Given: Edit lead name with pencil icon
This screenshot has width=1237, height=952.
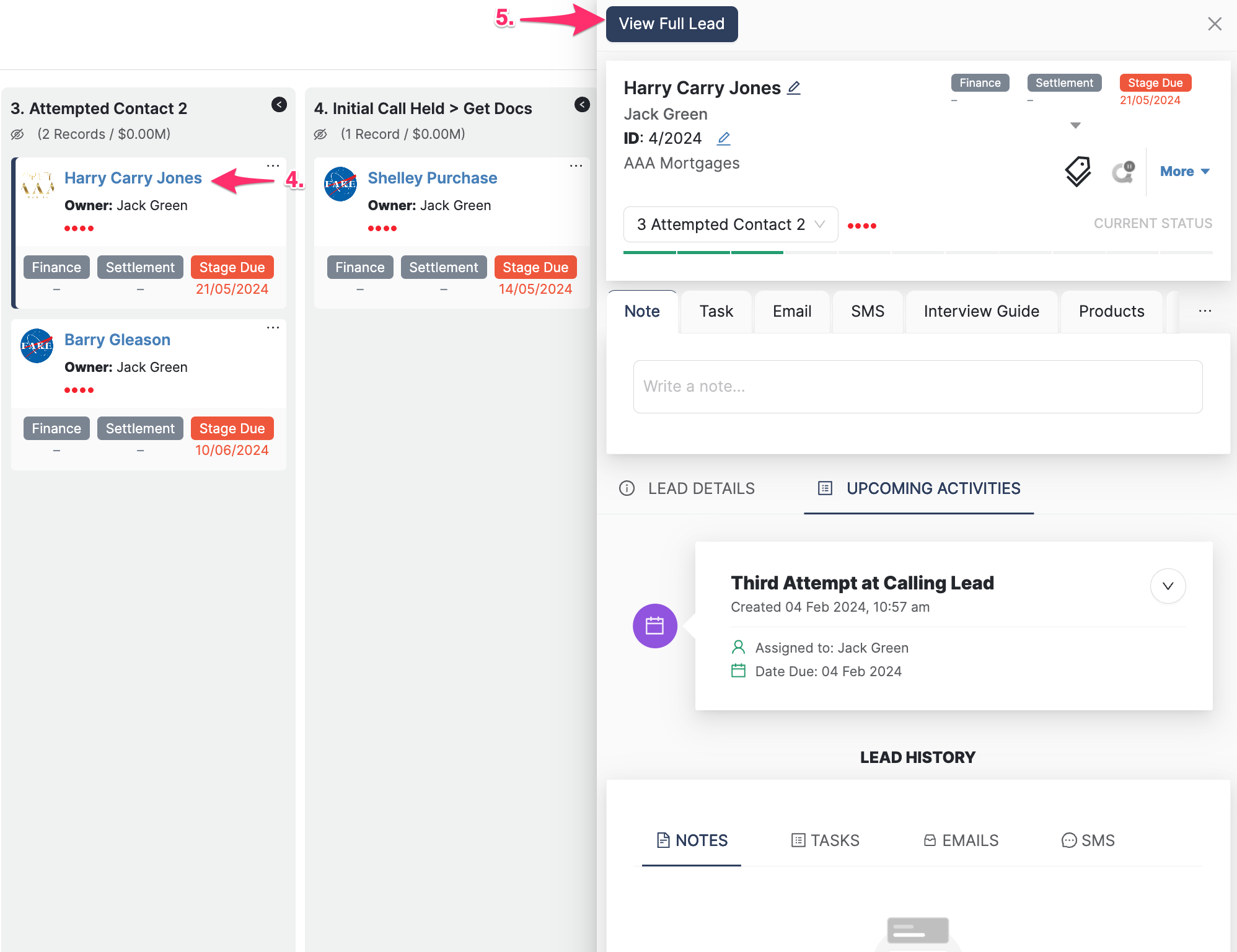Looking at the screenshot, I should click(x=794, y=88).
